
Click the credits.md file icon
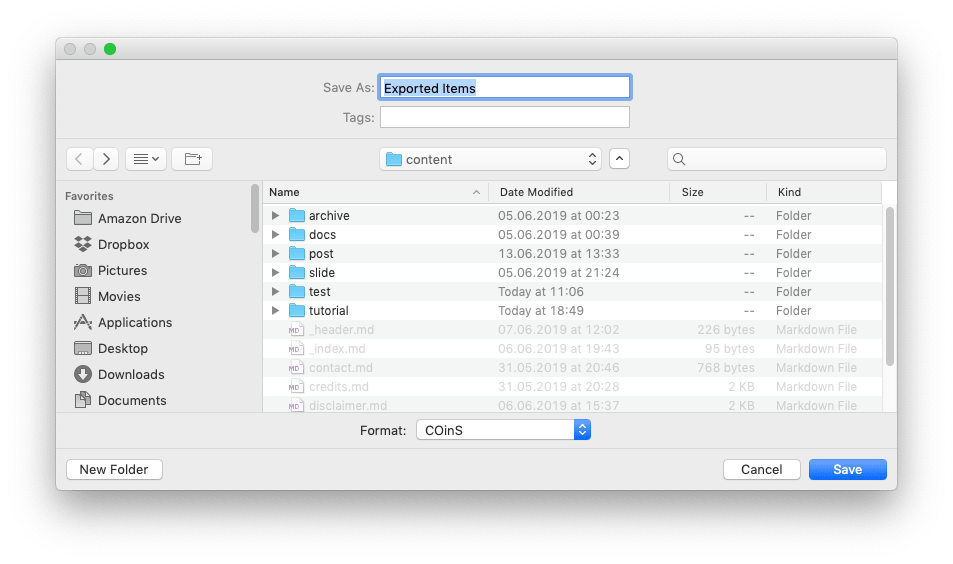click(x=296, y=387)
